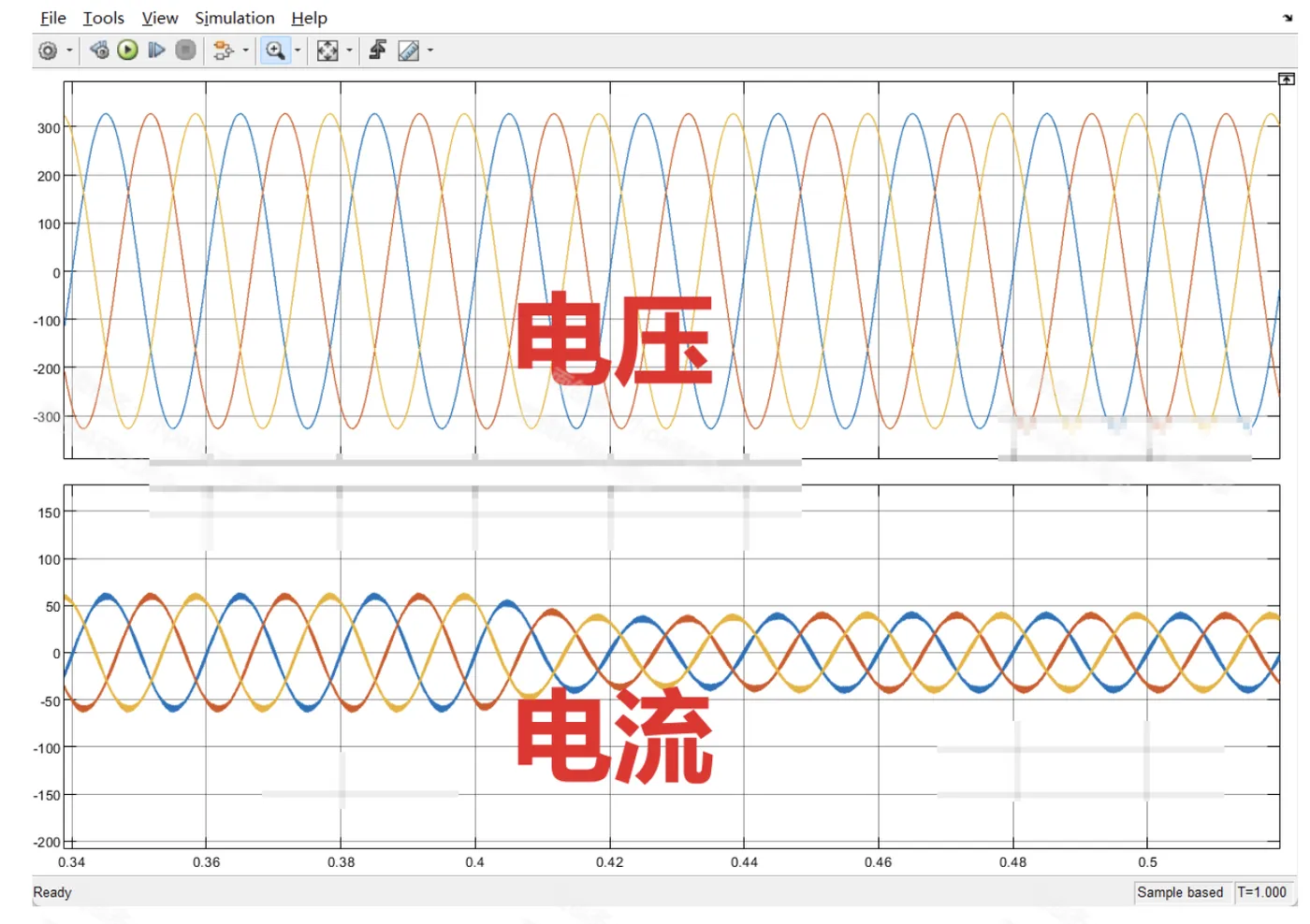This screenshot has width=1310, height=924.
Task: Open the Triggers tool icon
Action: 378,51
